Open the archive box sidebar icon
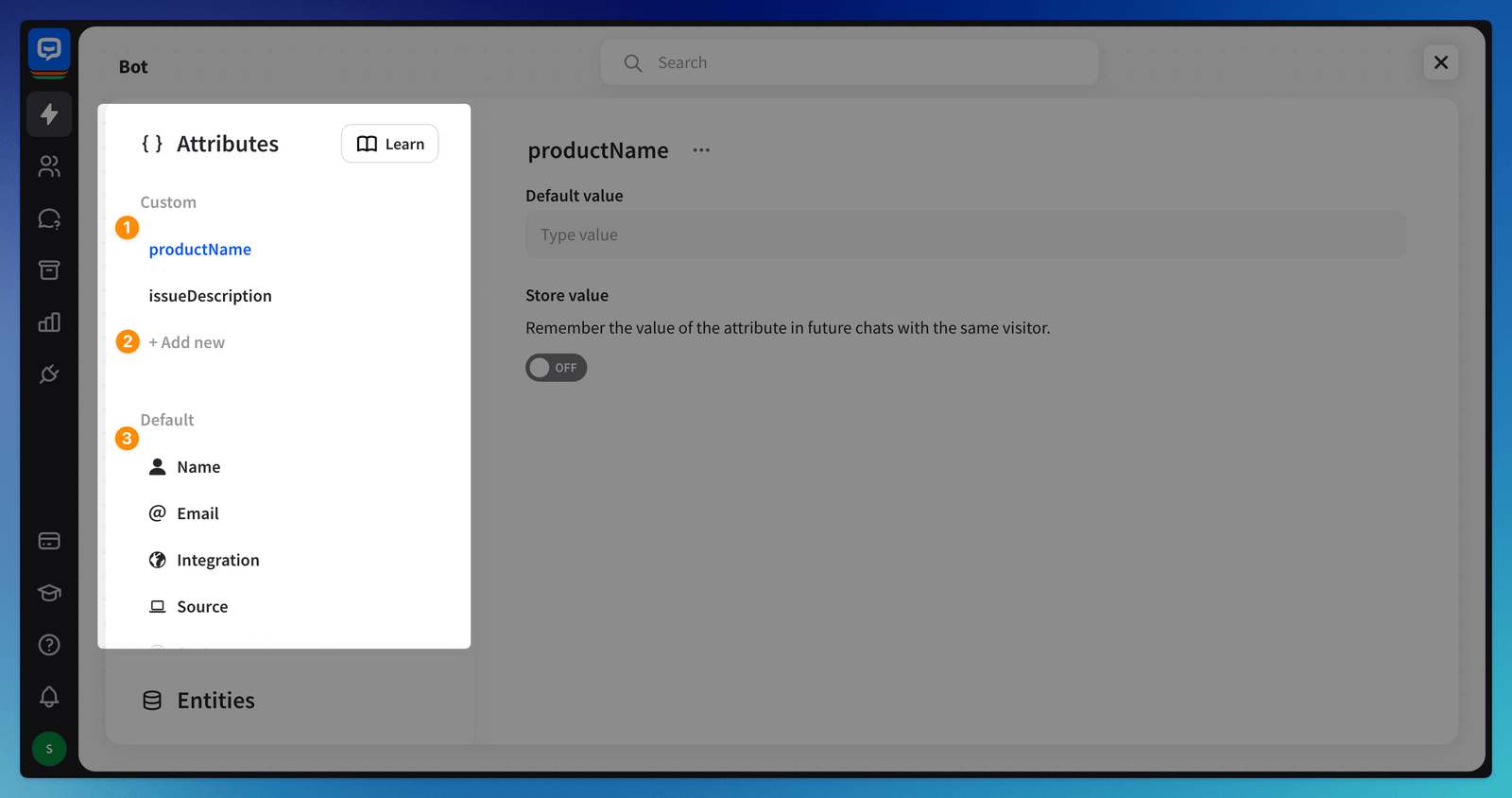Screen dimensions: 1512x798 pos(49,270)
